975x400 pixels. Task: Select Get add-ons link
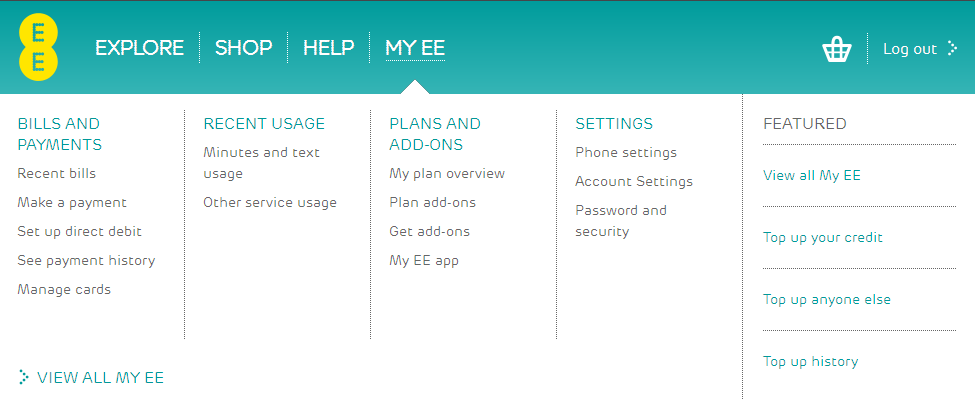429,232
